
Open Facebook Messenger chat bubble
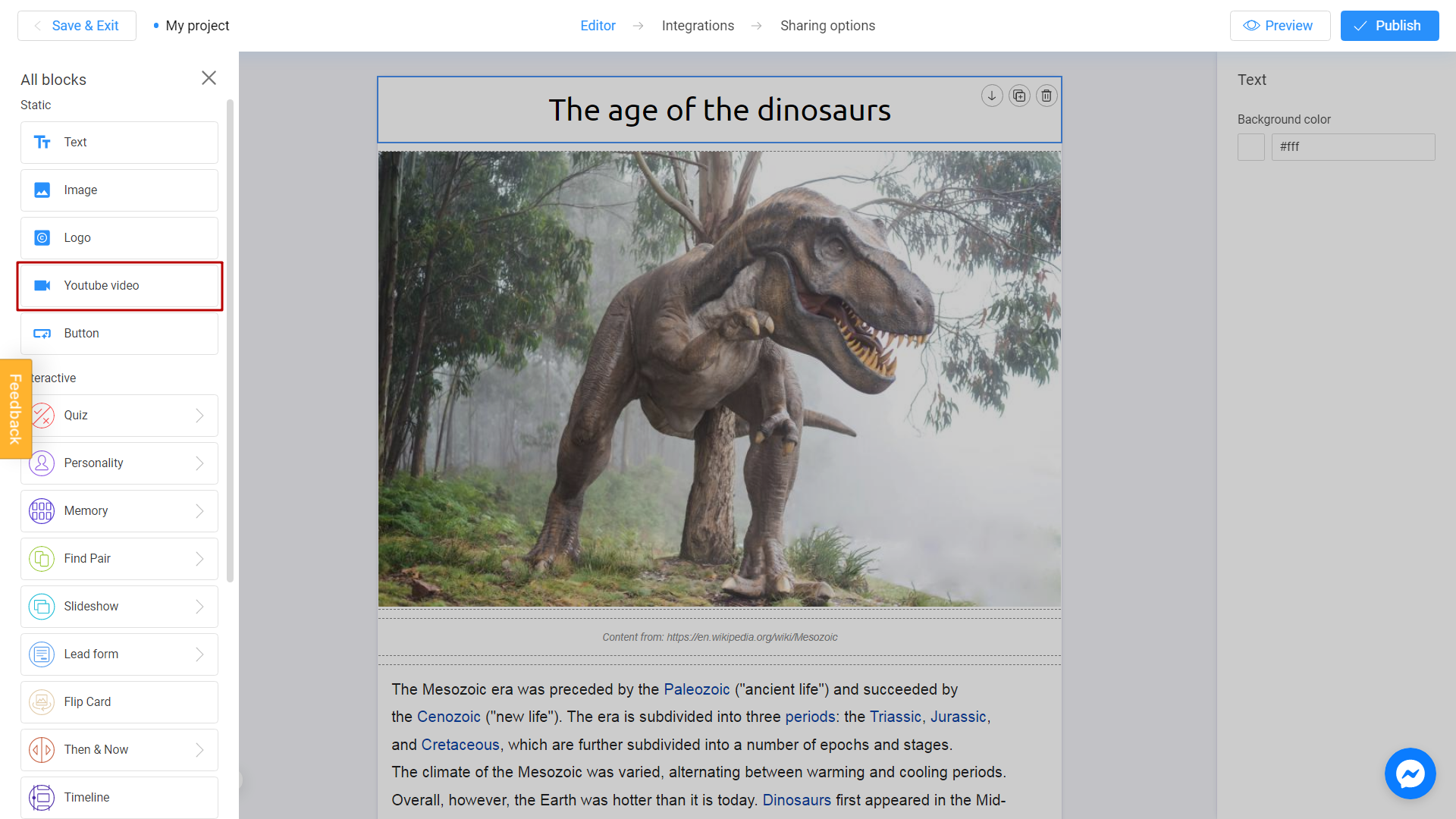coord(1410,773)
